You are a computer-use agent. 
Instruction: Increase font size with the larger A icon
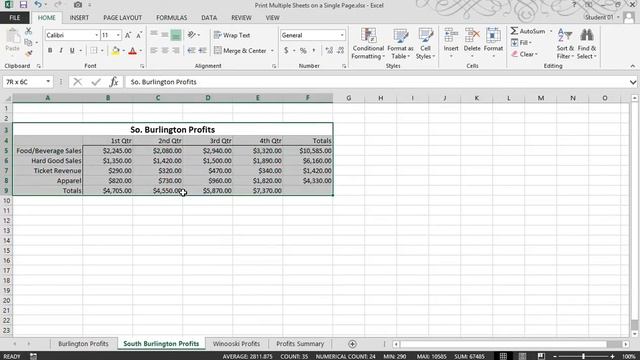coord(128,35)
